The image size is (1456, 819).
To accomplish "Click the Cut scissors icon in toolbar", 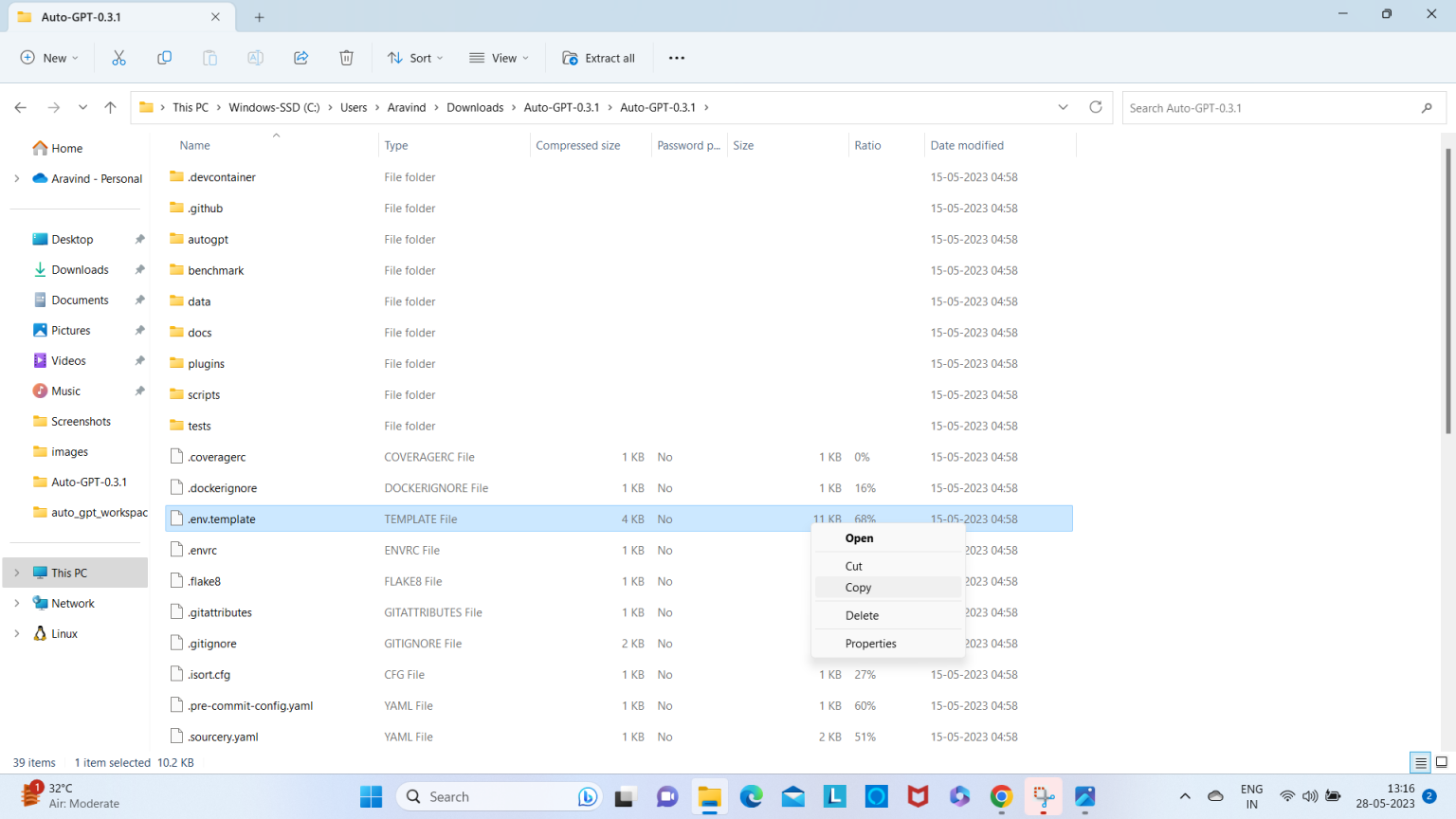I will pyautogui.click(x=118, y=58).
